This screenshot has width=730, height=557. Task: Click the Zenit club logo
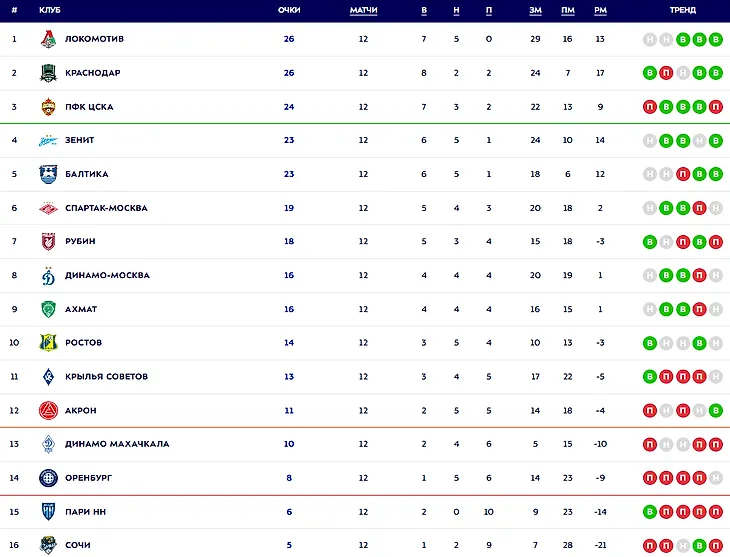(48, 140)
